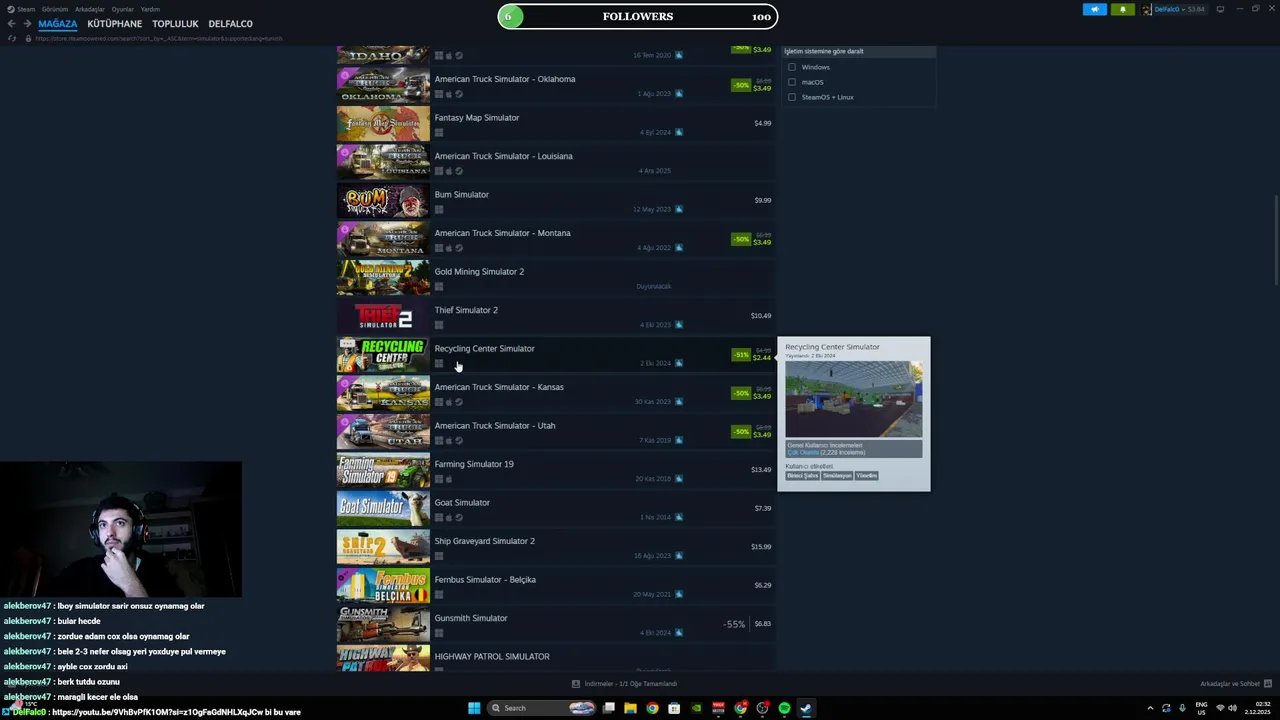This screenshot has width=1280, height=720.
Task: Select American Truck Simulator - Utah title
Action: tap(495, 426)
